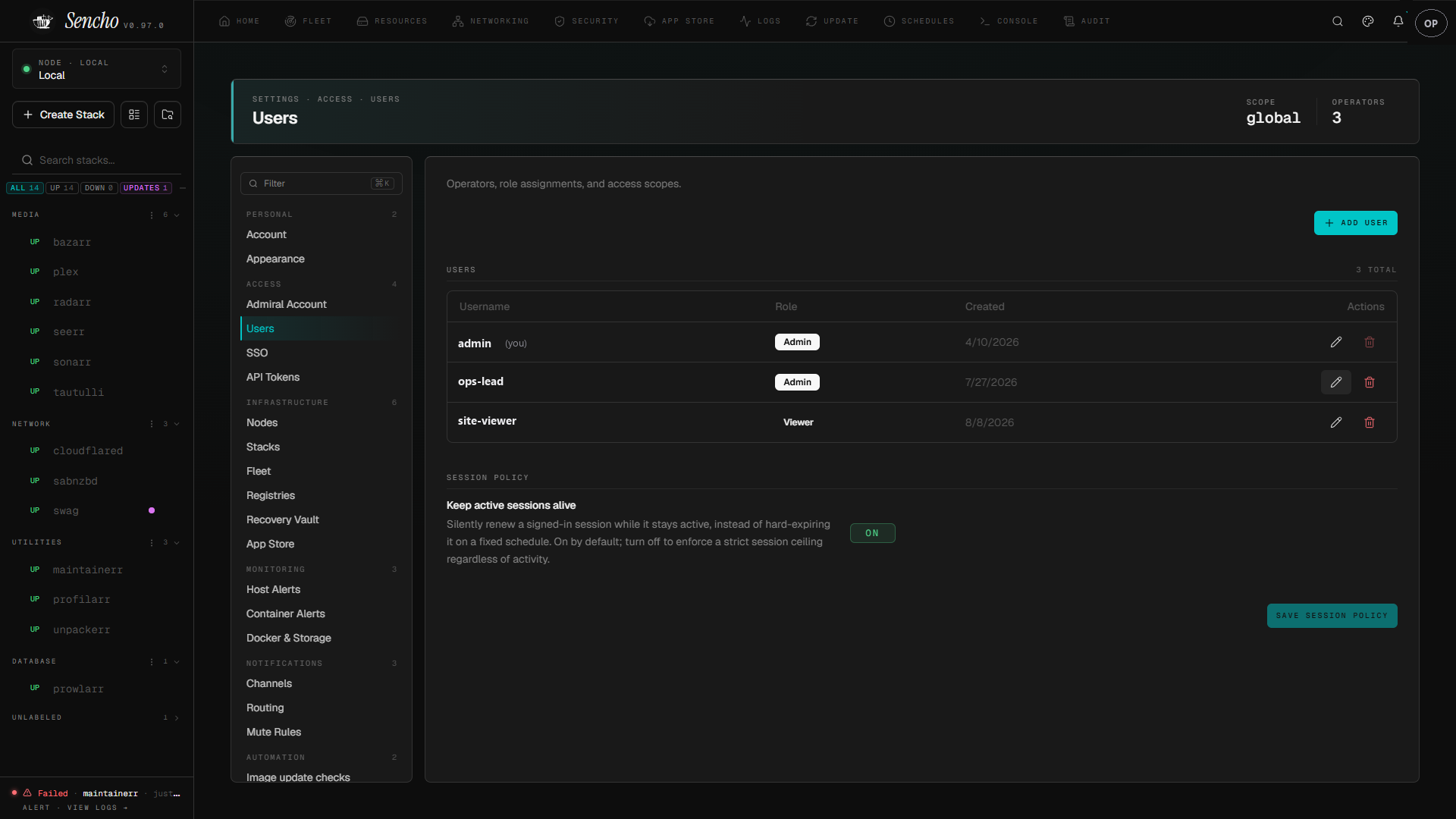Open the OP user avatar menu
The height and width of the screenshot is (819, 1456).
pos(1431,23)
